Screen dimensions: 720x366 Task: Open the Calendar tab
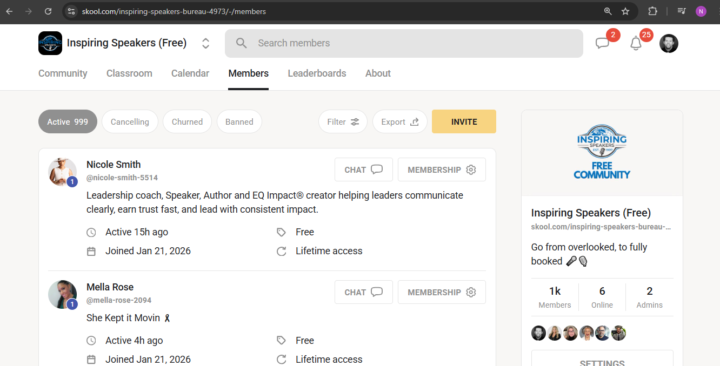[x=190, y=73]
